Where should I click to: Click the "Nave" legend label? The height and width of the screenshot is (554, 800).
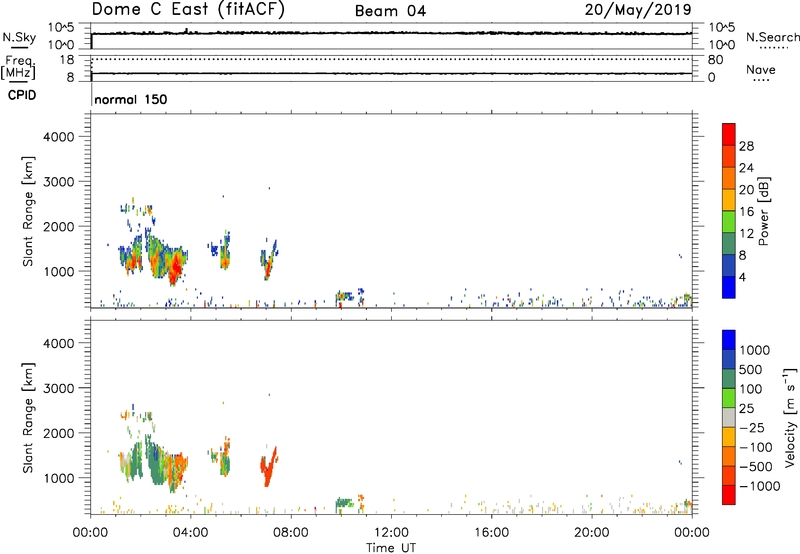[761, 69]
